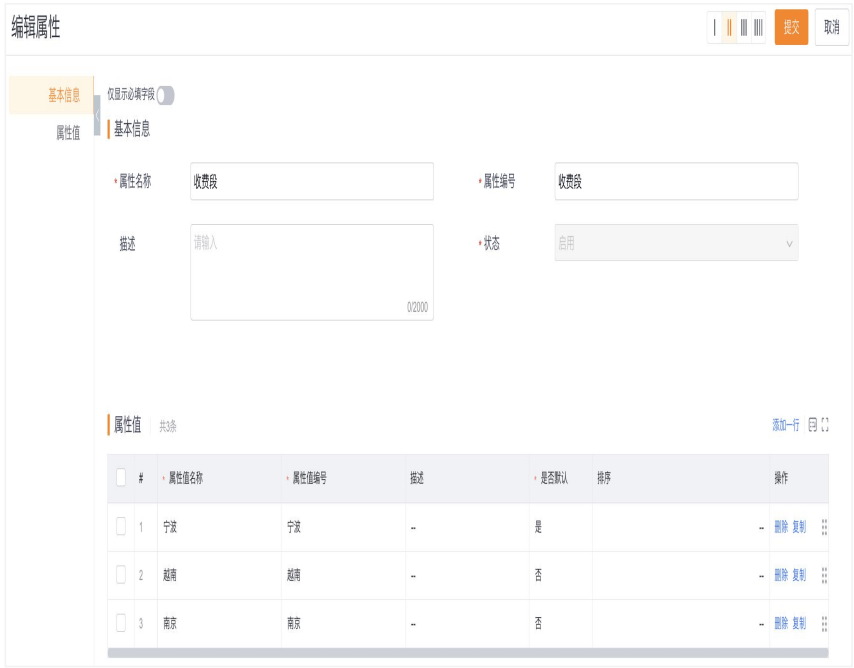Click the 是否默认 cell in 宁波 row

560,527
